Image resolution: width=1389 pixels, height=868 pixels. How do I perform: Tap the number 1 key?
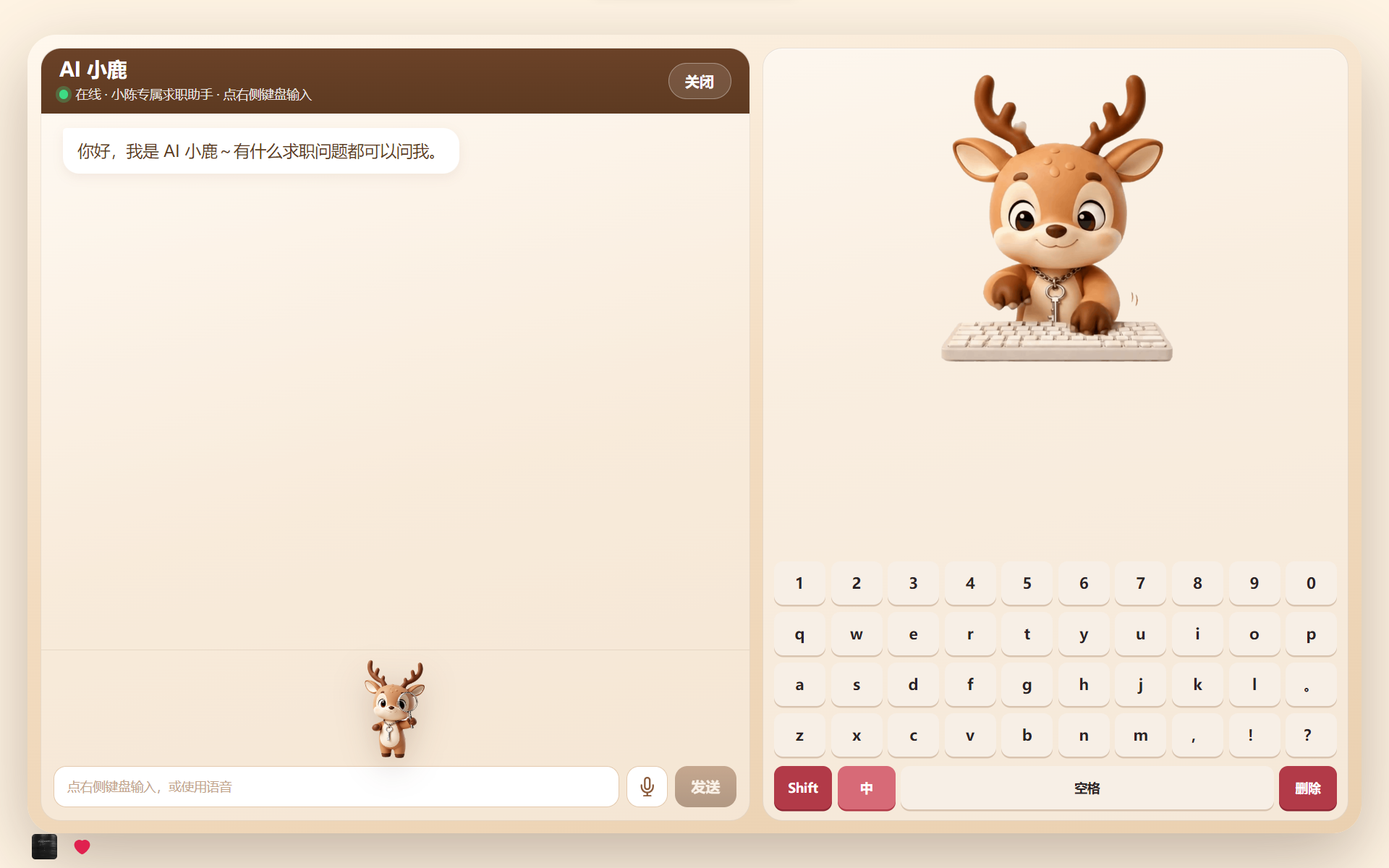click(799, 583)
